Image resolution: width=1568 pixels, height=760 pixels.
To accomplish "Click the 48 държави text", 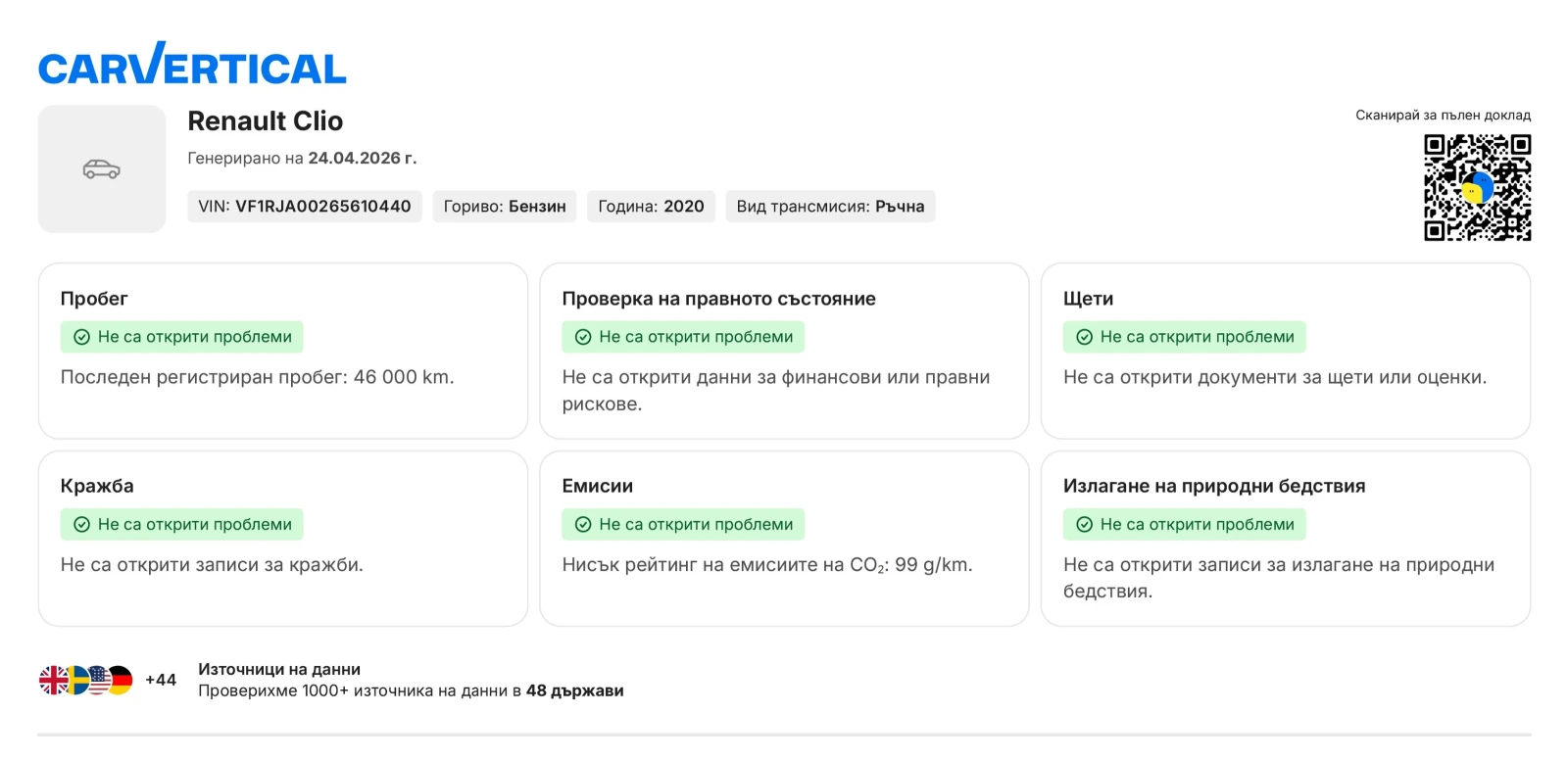I will click(575, 691).
